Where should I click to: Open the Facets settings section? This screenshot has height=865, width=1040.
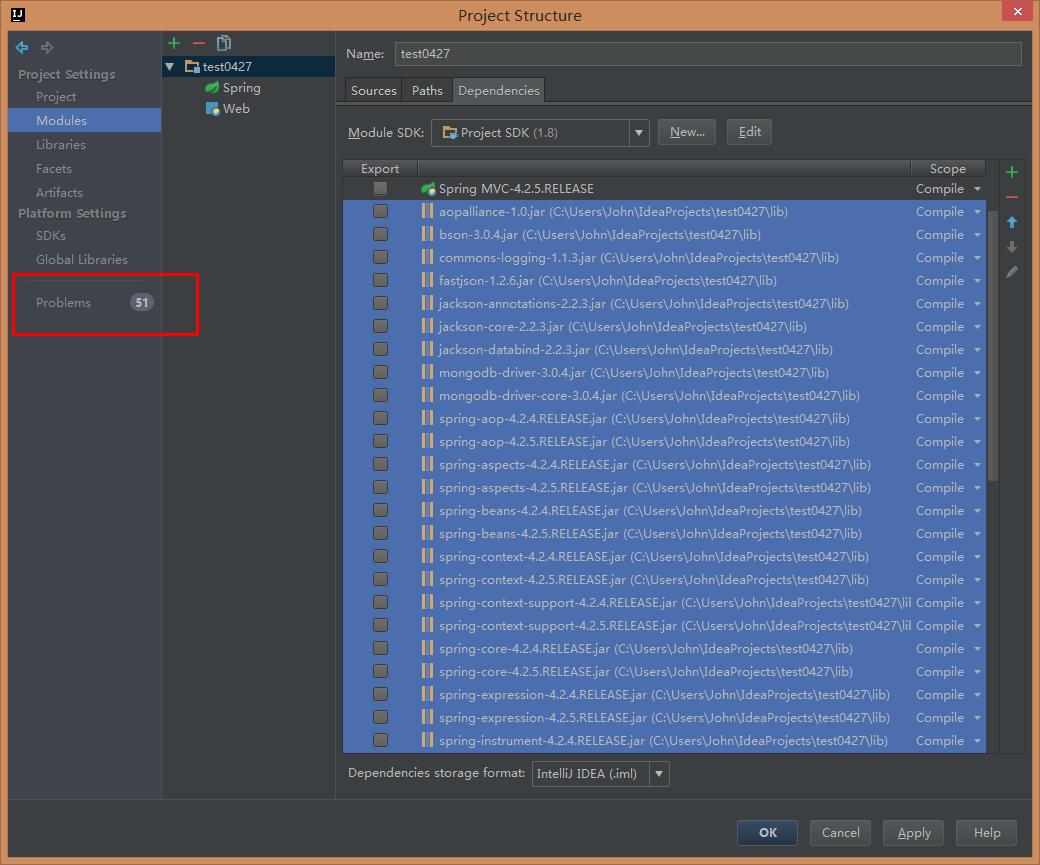point(54,168)
